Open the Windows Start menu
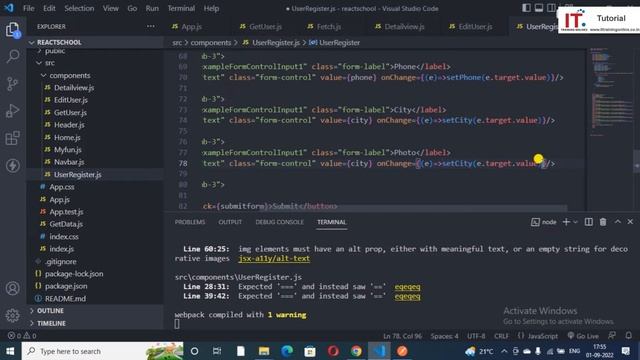This screenshot has height=360, width=640. 10,351
